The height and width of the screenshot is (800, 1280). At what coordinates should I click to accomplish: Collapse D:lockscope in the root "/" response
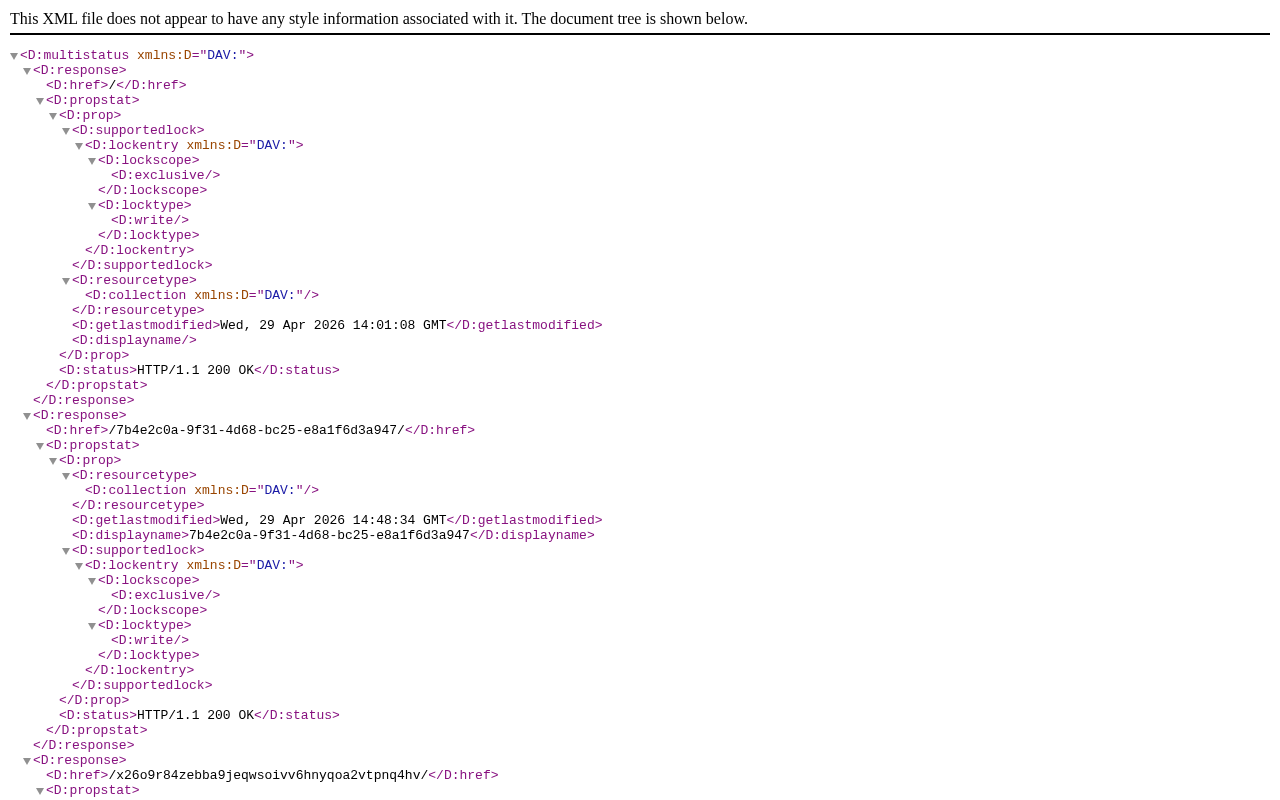coord(92,162)
